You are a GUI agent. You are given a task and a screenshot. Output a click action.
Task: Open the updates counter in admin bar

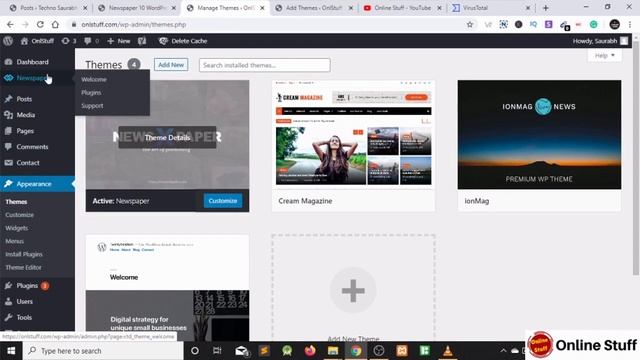coord(69,41)
